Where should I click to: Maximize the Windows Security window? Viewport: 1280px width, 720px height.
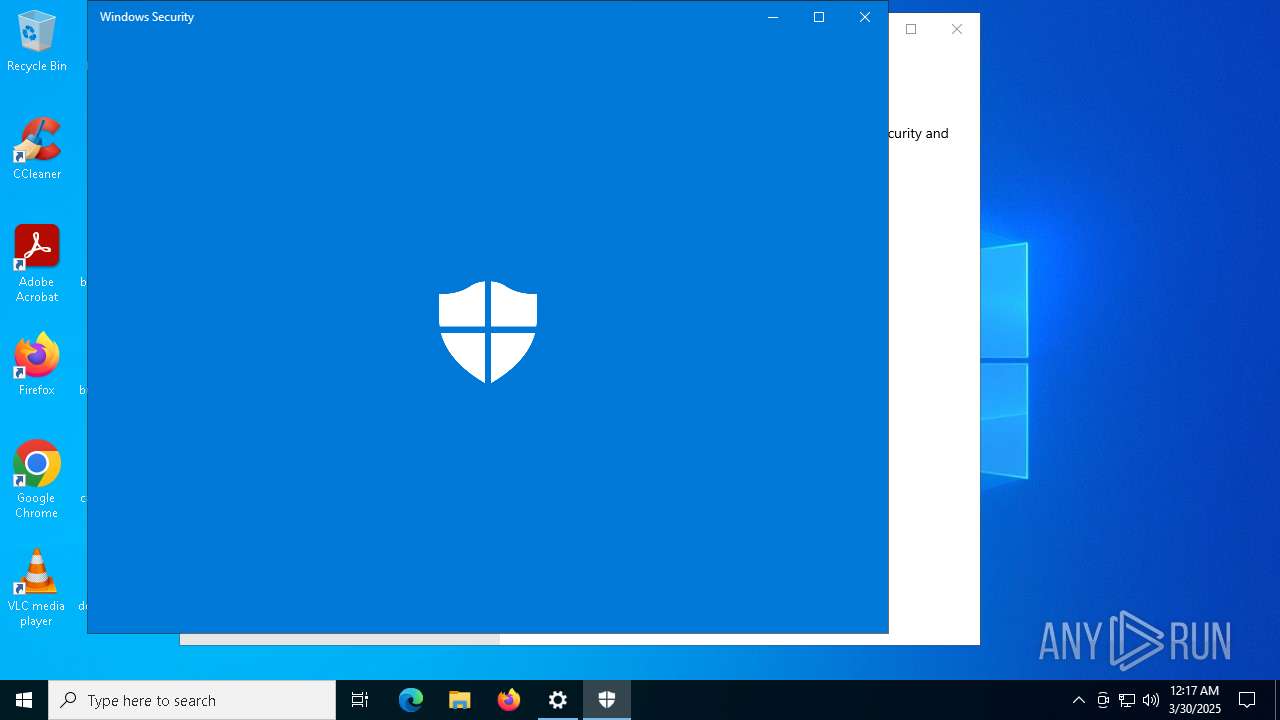[819, 17]
